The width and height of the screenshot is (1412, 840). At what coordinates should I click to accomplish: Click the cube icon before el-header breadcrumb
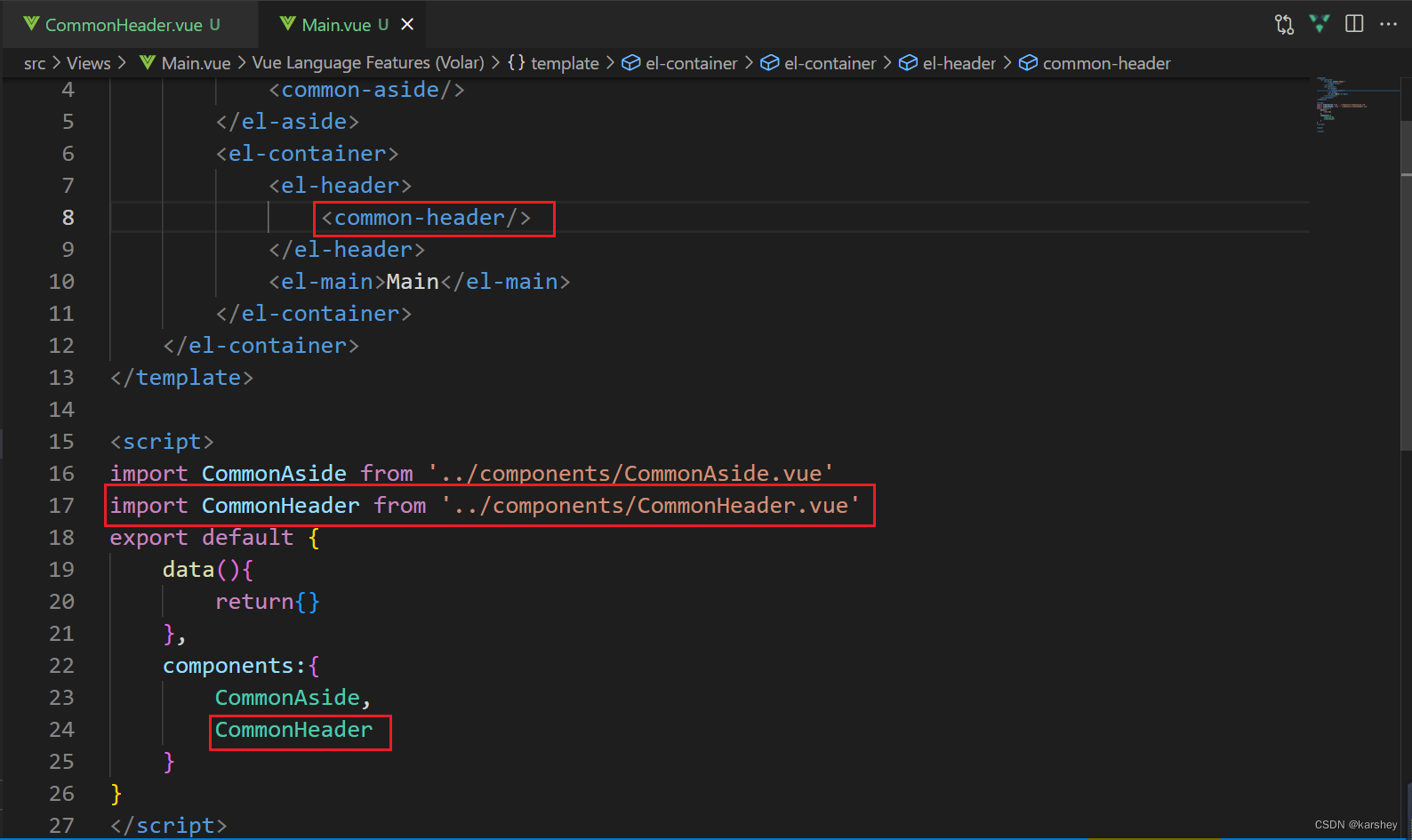[908, 63]
